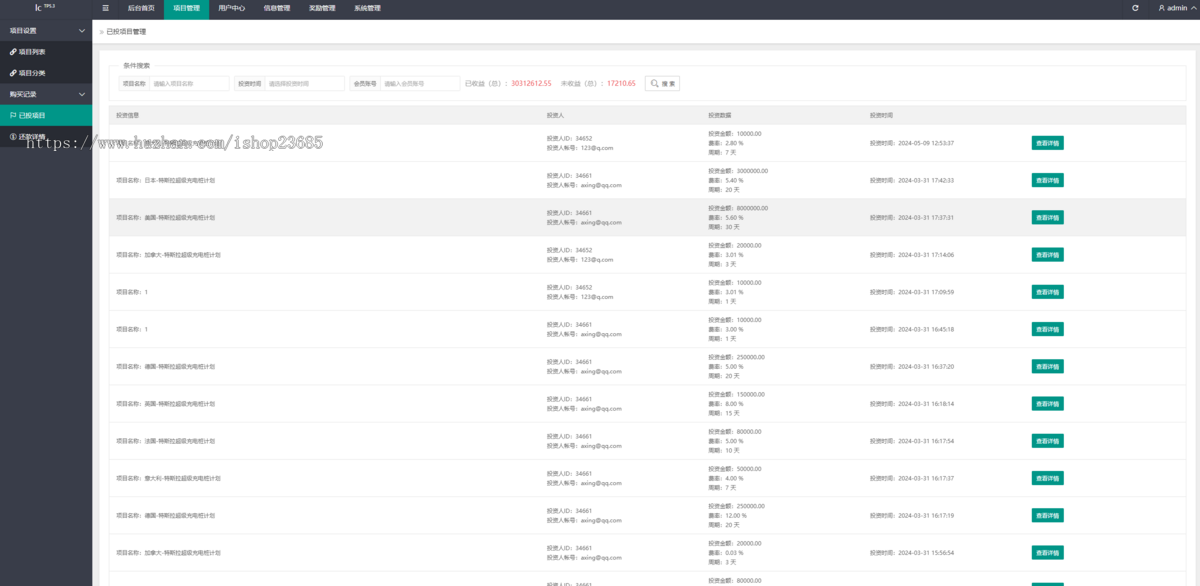View details for 2024-03-31 16:17:19 investment

pos(1047,515)
